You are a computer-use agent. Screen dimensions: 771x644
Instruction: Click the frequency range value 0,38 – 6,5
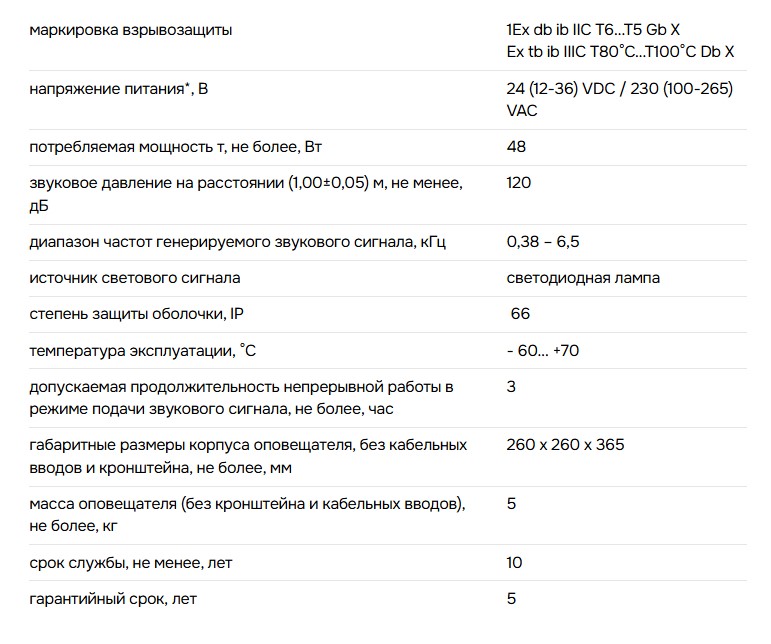[543, 242]
